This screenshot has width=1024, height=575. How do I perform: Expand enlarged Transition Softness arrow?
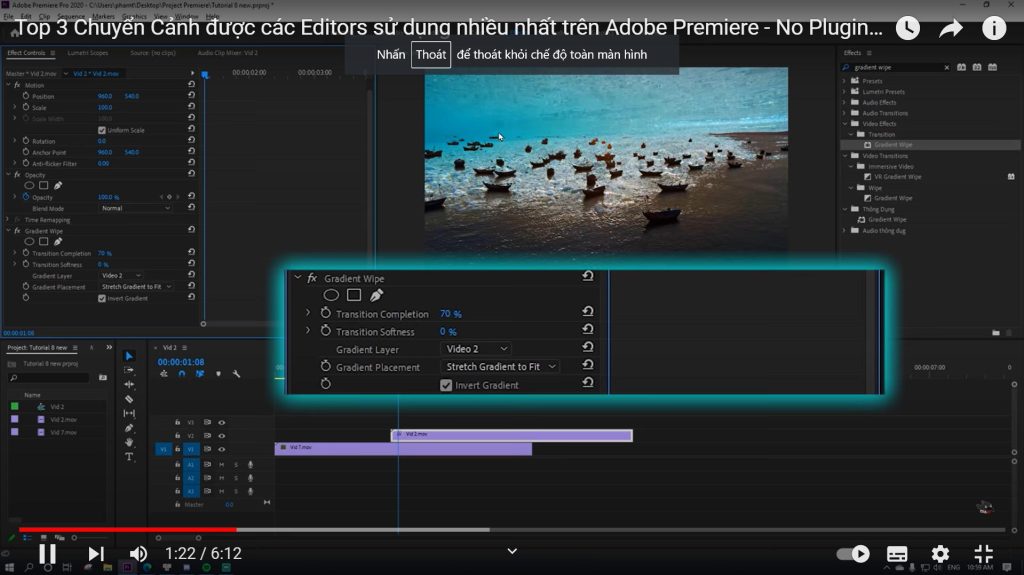coord(308,331)
